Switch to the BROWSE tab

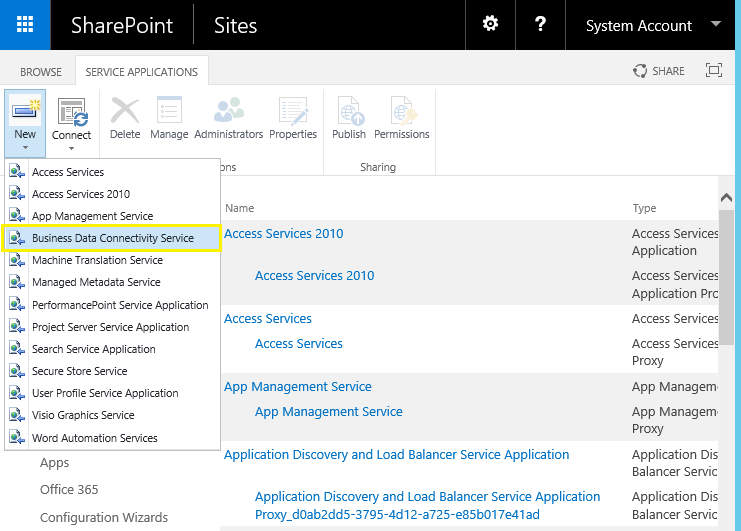coord(41,72)
